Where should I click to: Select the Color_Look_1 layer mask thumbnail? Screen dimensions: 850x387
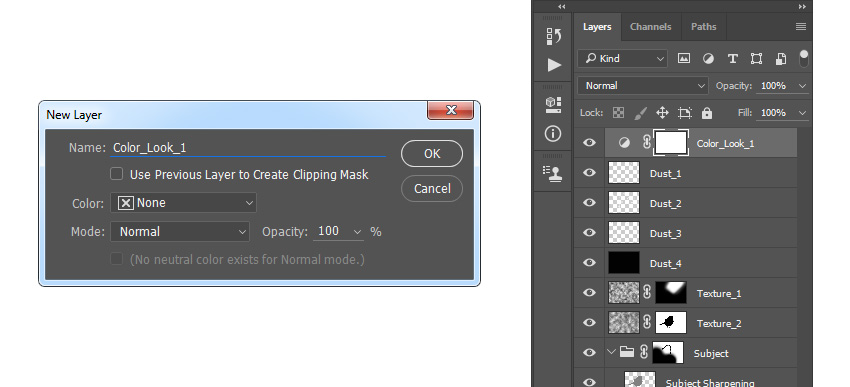[671, 143]
